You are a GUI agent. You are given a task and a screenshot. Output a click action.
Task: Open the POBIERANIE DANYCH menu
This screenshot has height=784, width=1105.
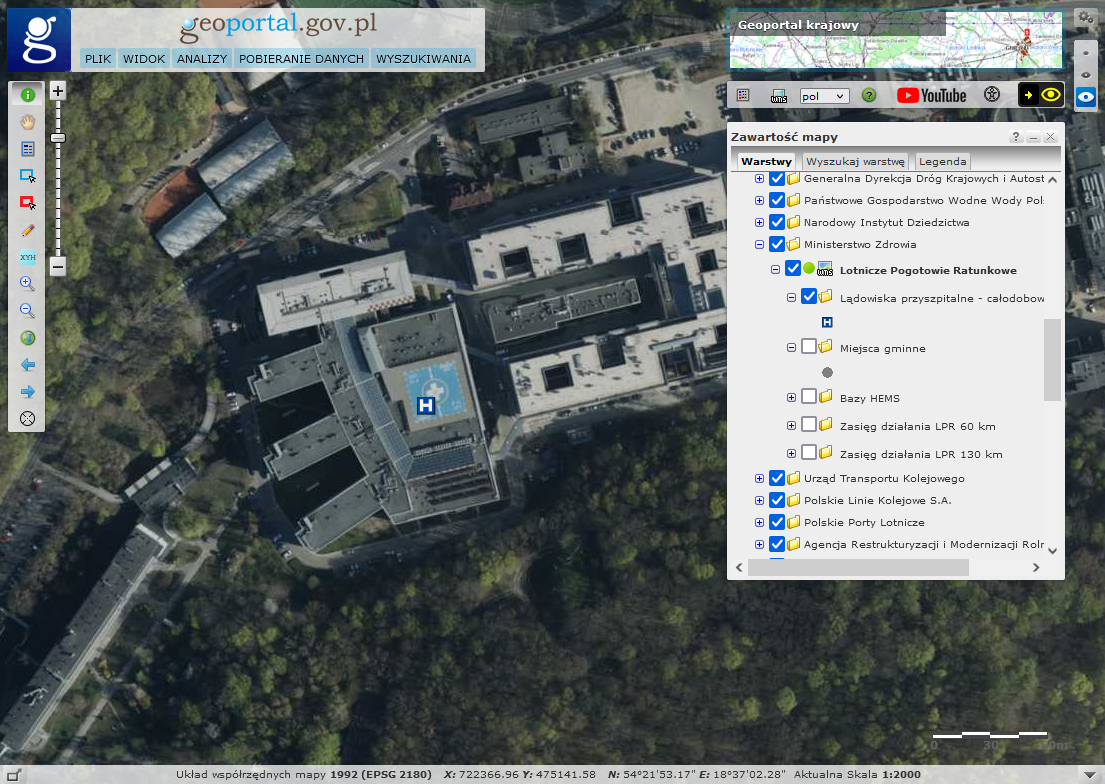[x=301, y=59]
